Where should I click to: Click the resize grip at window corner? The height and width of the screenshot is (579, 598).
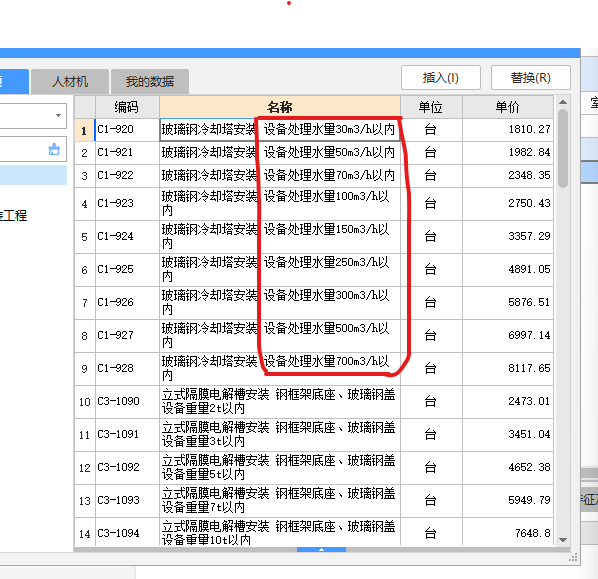573,558
